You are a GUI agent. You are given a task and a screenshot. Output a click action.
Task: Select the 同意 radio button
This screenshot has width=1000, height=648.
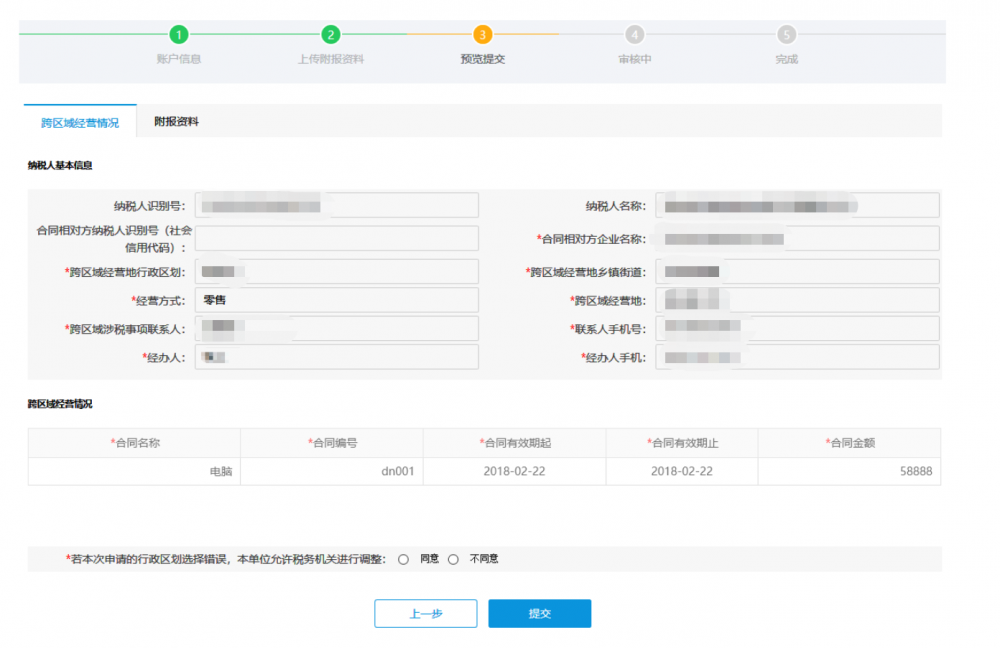(404, 559)
